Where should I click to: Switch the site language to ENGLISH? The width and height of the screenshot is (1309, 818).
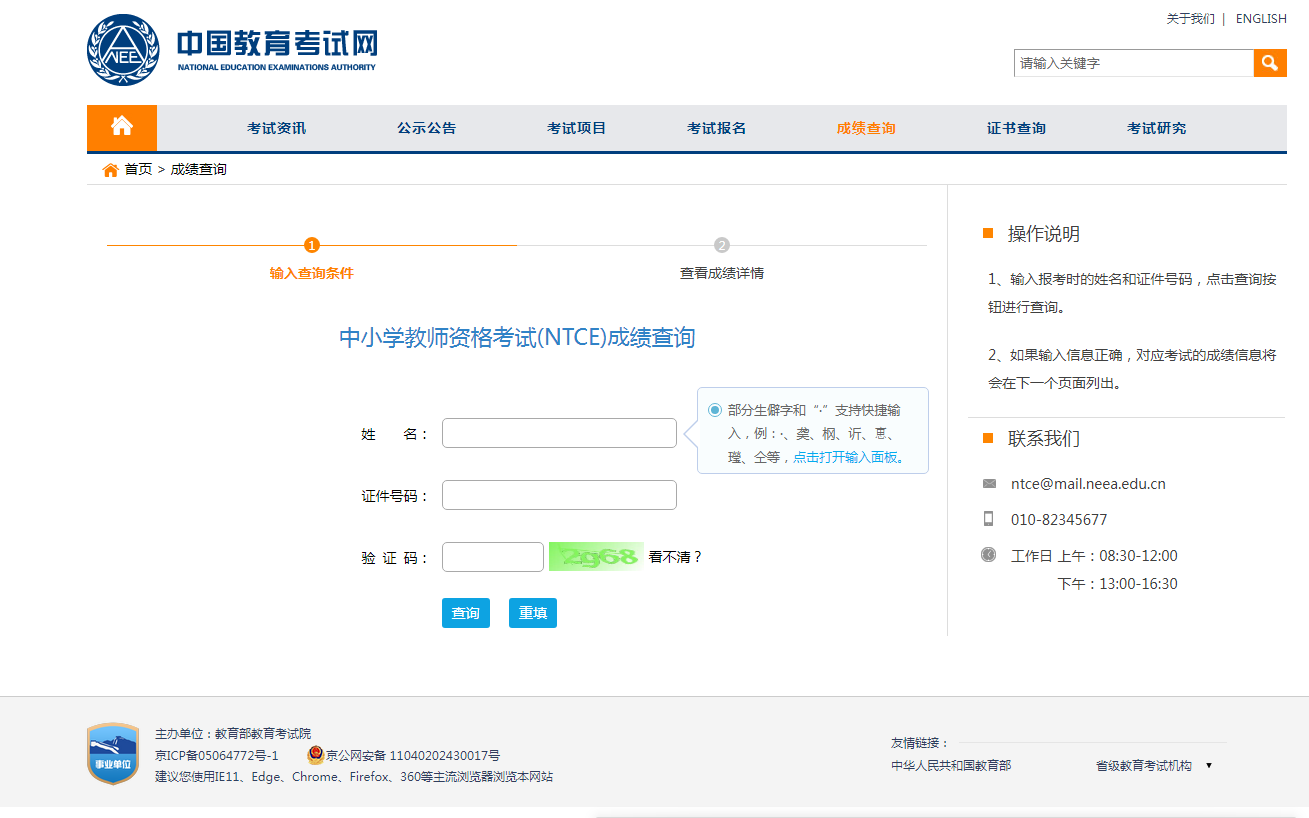point(1261,19)
